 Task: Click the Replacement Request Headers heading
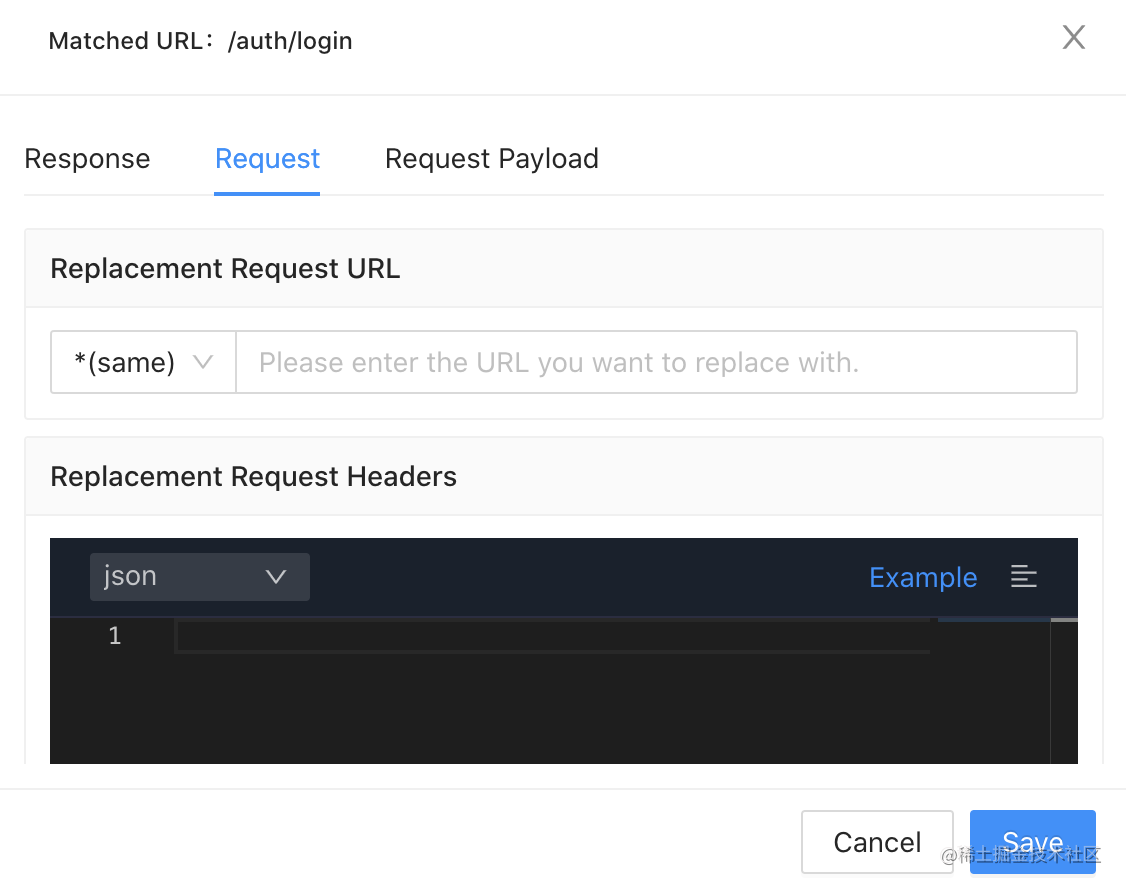pyautogui.click(x=253, y=477)
